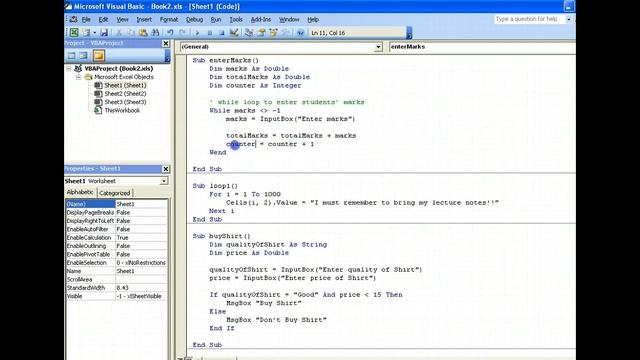Open the enterMarks procedure combo box
This screenshot has height=360, width=640.
(x=482, y=47)
